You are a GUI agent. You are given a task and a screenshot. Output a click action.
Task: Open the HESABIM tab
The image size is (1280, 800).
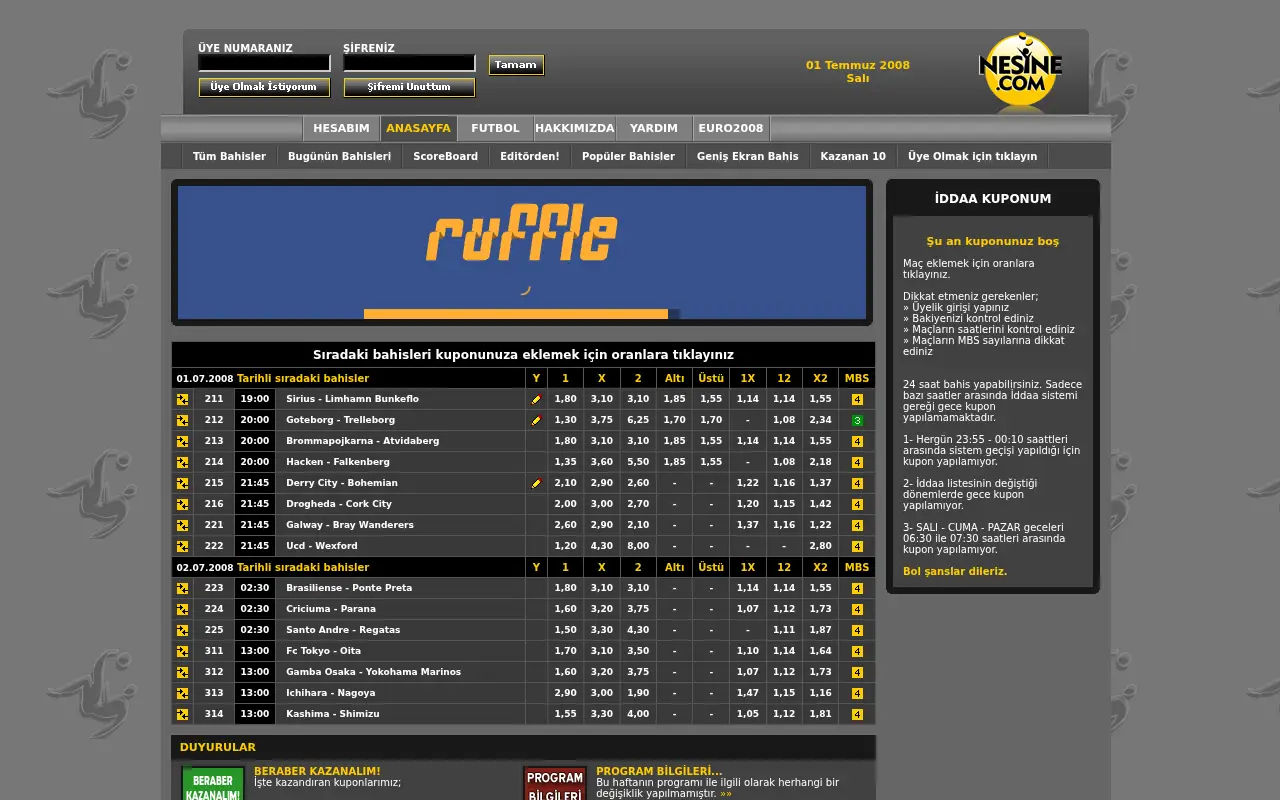point(341,128)
